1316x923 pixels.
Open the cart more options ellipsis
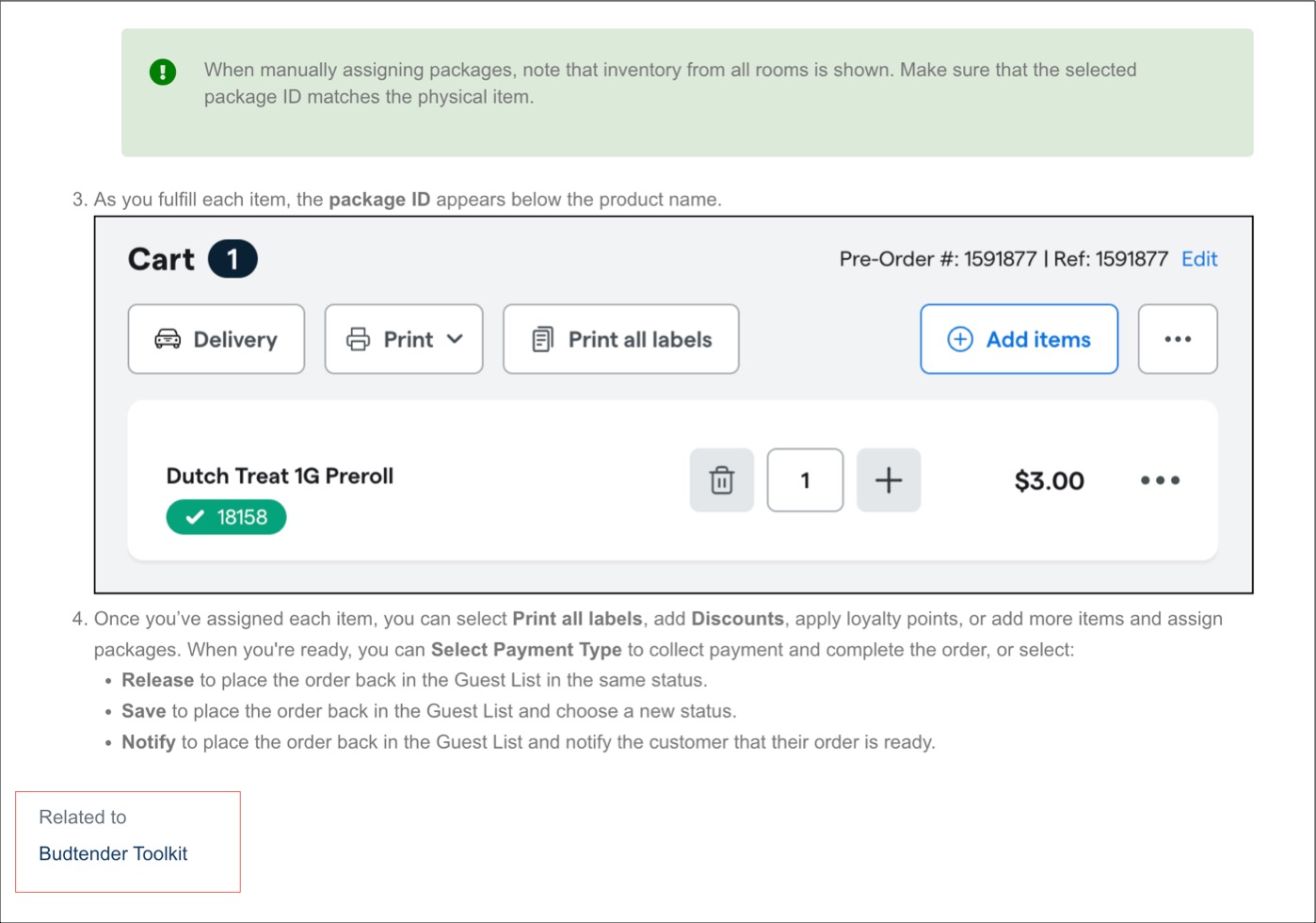1178,339
